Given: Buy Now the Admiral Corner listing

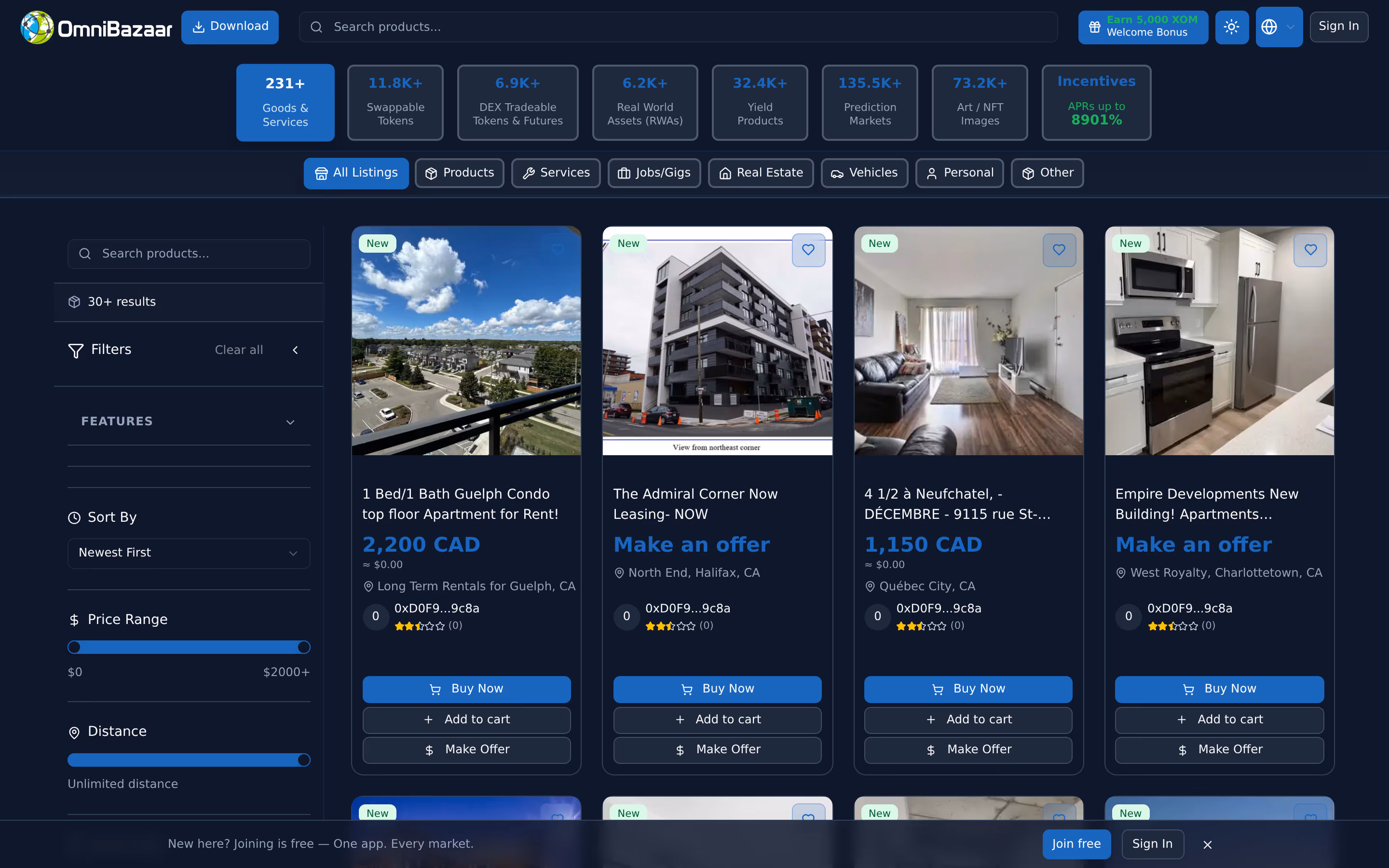Looking at the screenshot, I should 718,689.
